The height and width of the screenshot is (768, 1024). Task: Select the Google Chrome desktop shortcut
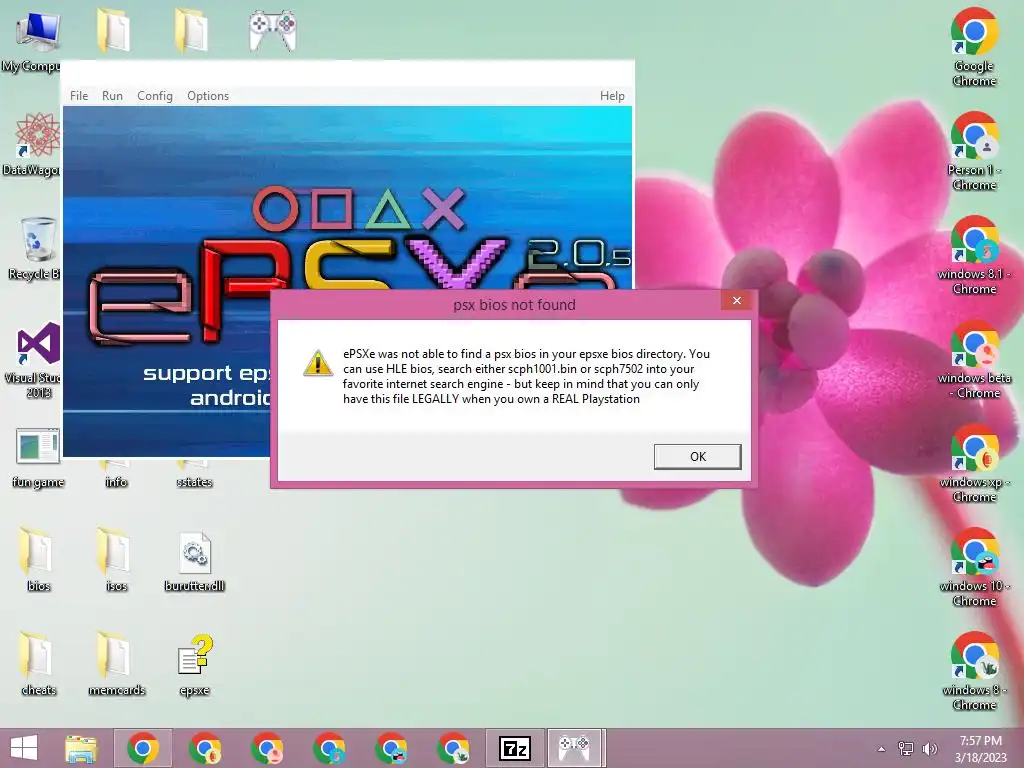click(x=974, y=47)
